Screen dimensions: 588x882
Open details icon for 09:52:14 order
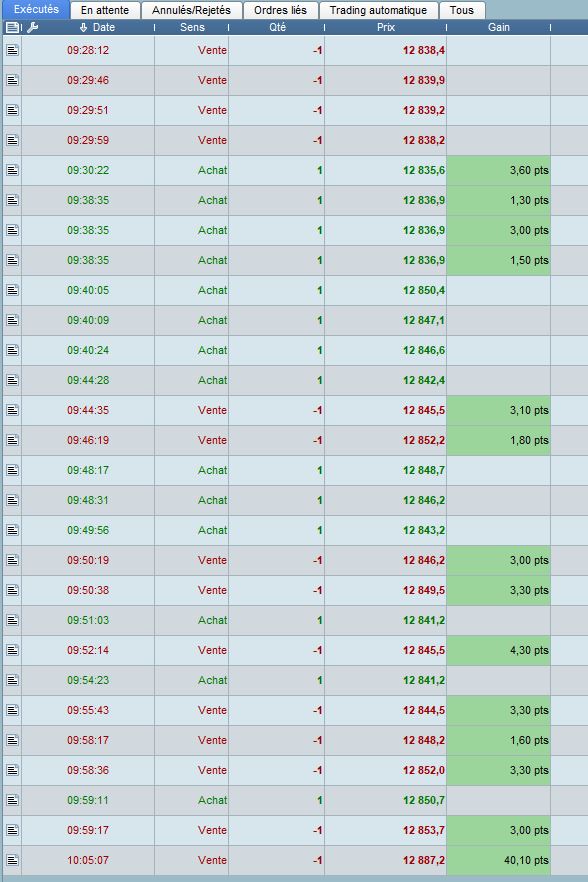(12, 650)
